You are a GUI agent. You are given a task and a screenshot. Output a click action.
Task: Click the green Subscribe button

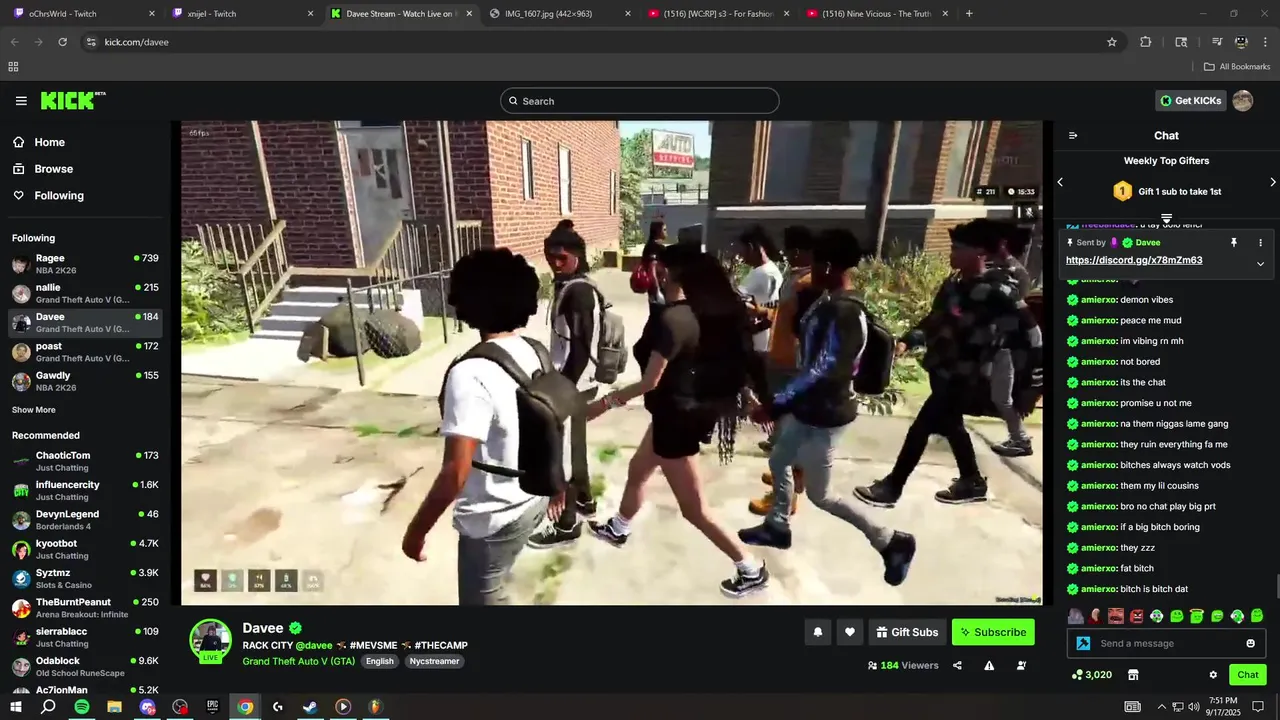coord(993,632)
